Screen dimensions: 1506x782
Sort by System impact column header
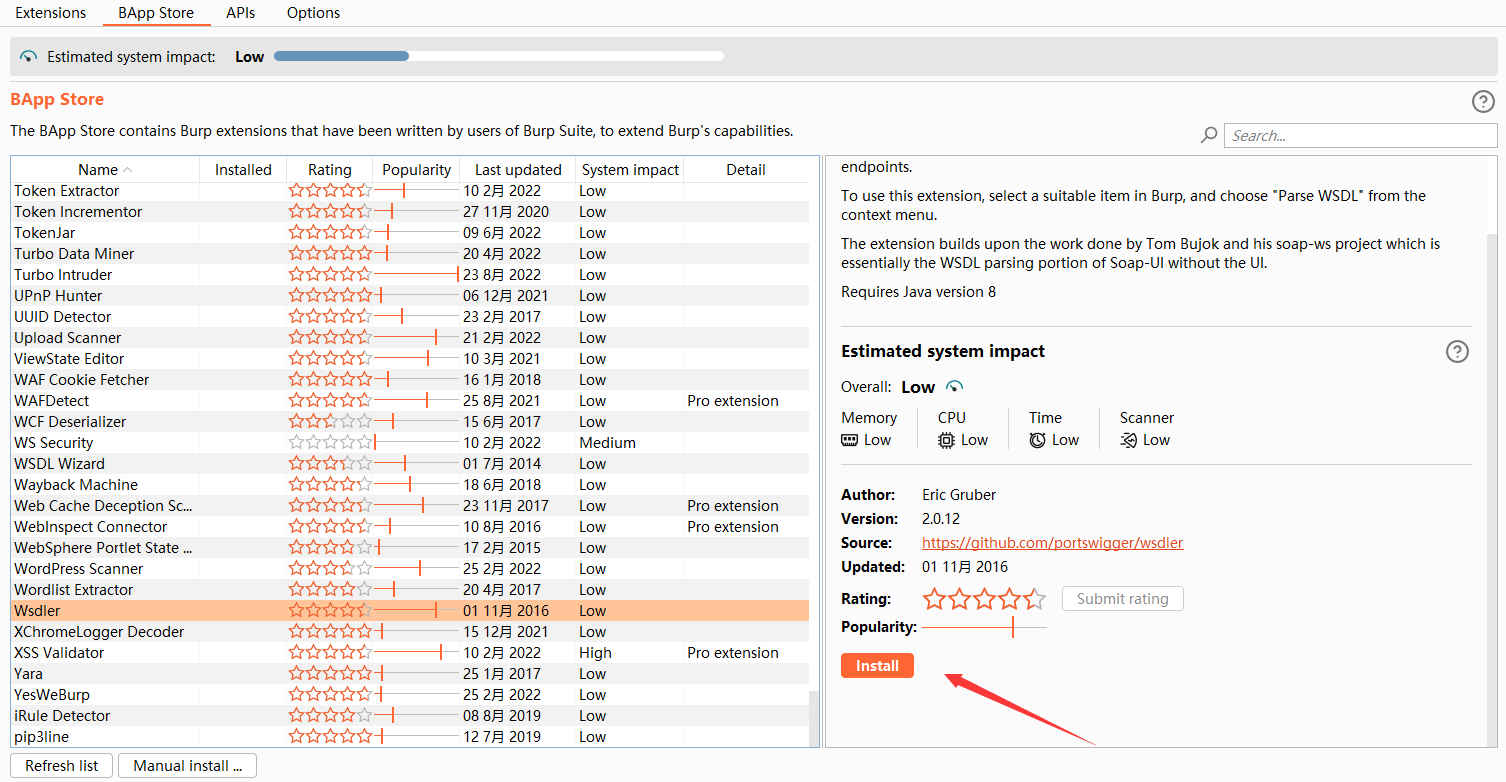(630, 169)
